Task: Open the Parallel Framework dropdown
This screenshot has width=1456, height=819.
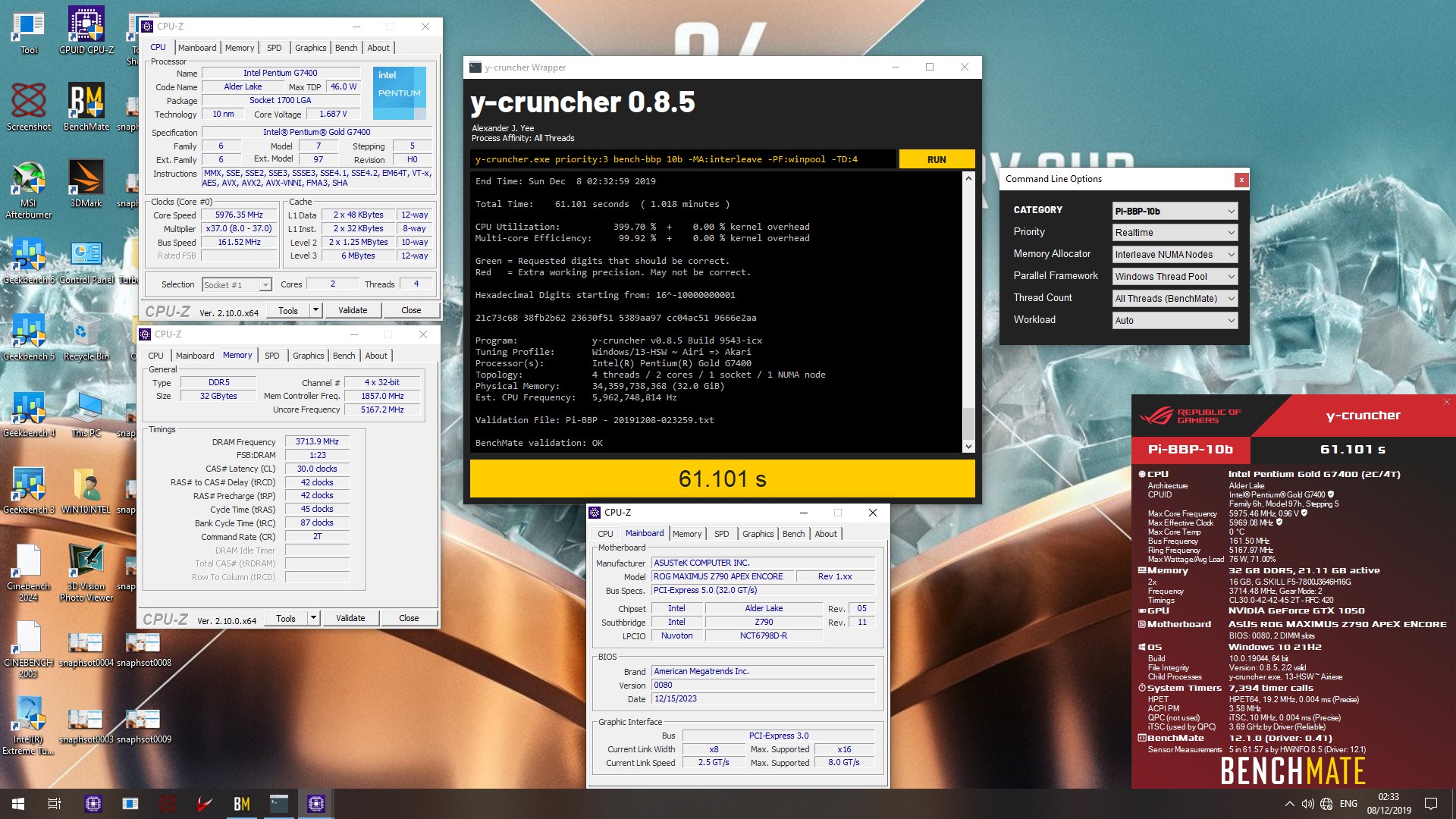Action: pos(1175,277)
